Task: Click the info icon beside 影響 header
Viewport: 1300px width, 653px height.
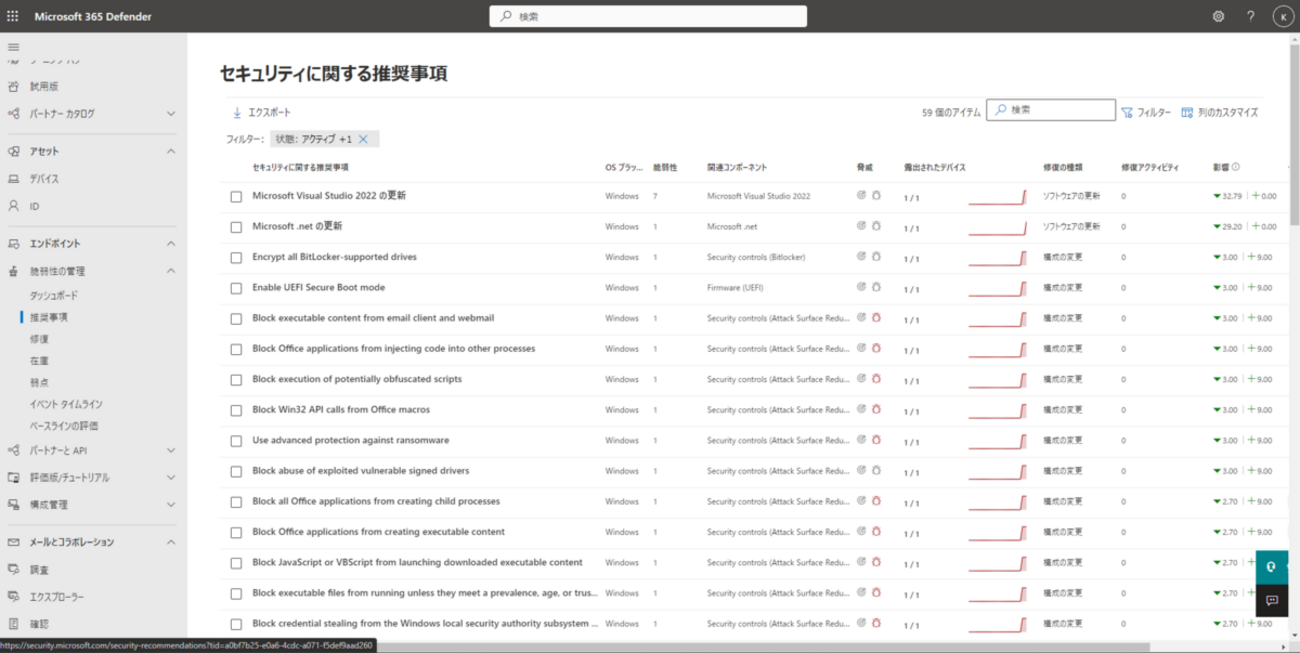Action: tap(1236, 167)
